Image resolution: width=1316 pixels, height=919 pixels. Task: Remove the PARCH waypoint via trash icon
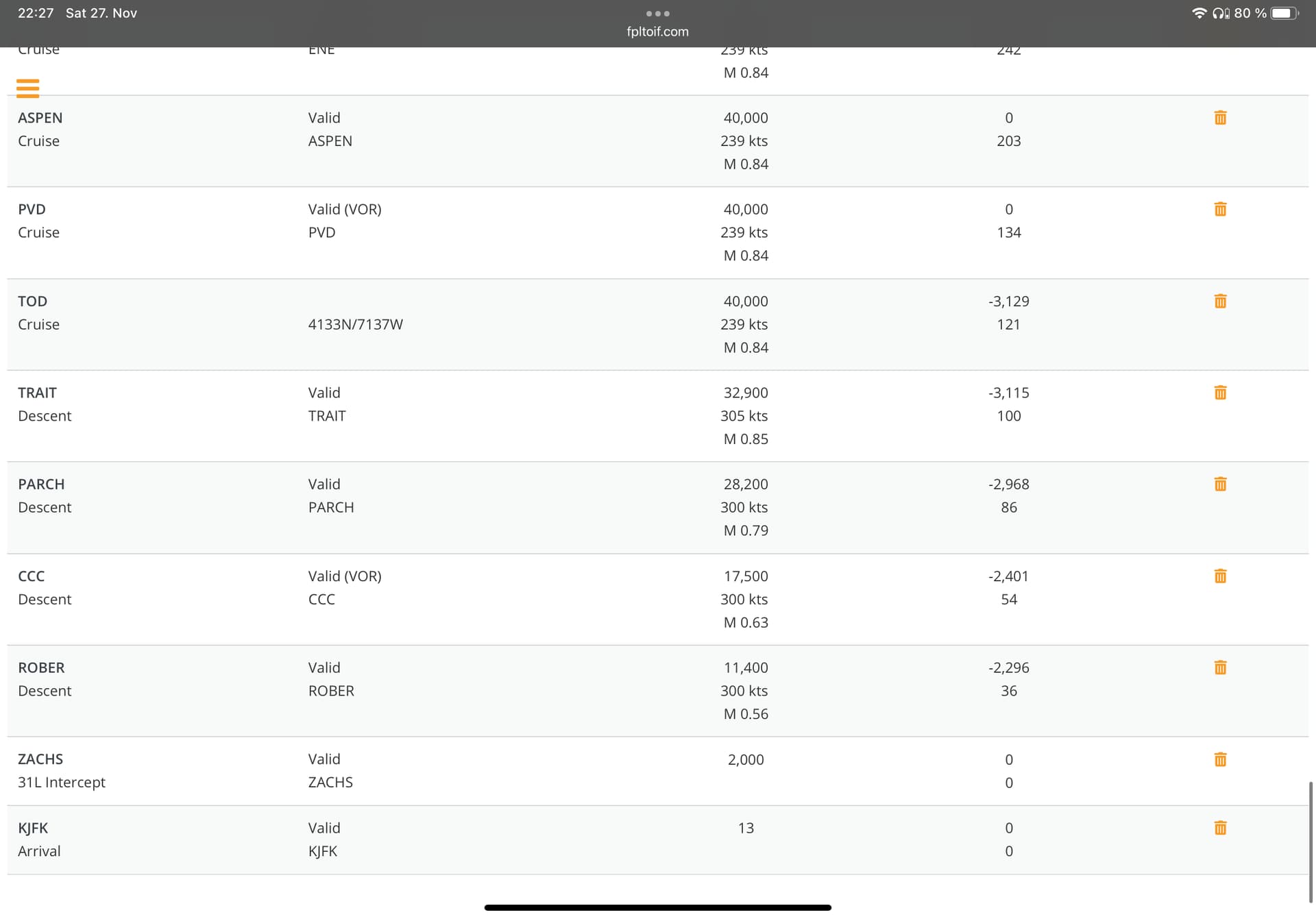(1220, 485)
